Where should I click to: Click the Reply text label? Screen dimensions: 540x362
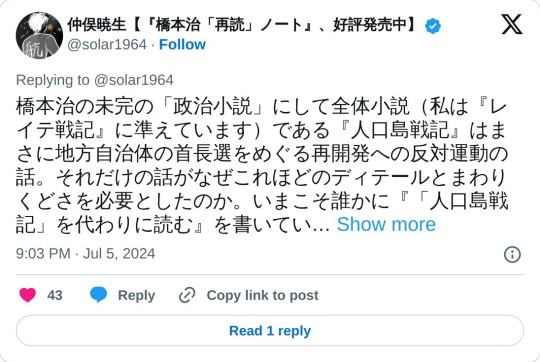[136, 296]
